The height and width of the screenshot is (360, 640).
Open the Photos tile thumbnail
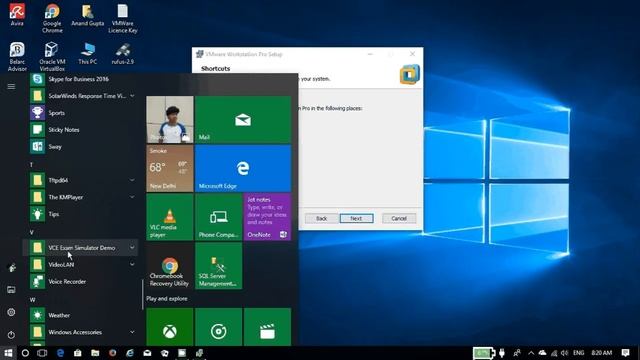click(x=170, y=120)
